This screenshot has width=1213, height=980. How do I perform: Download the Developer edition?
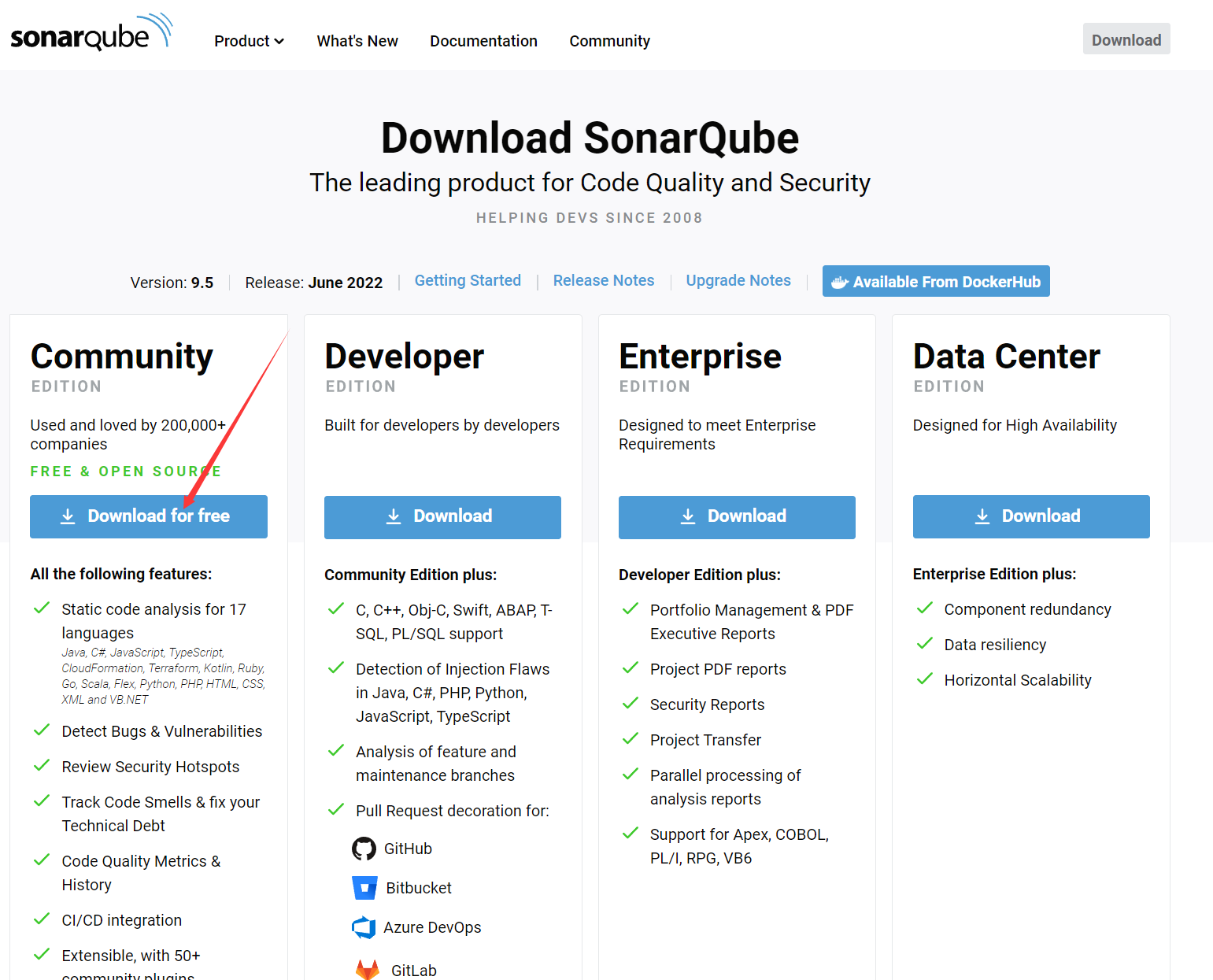(442, 517)
